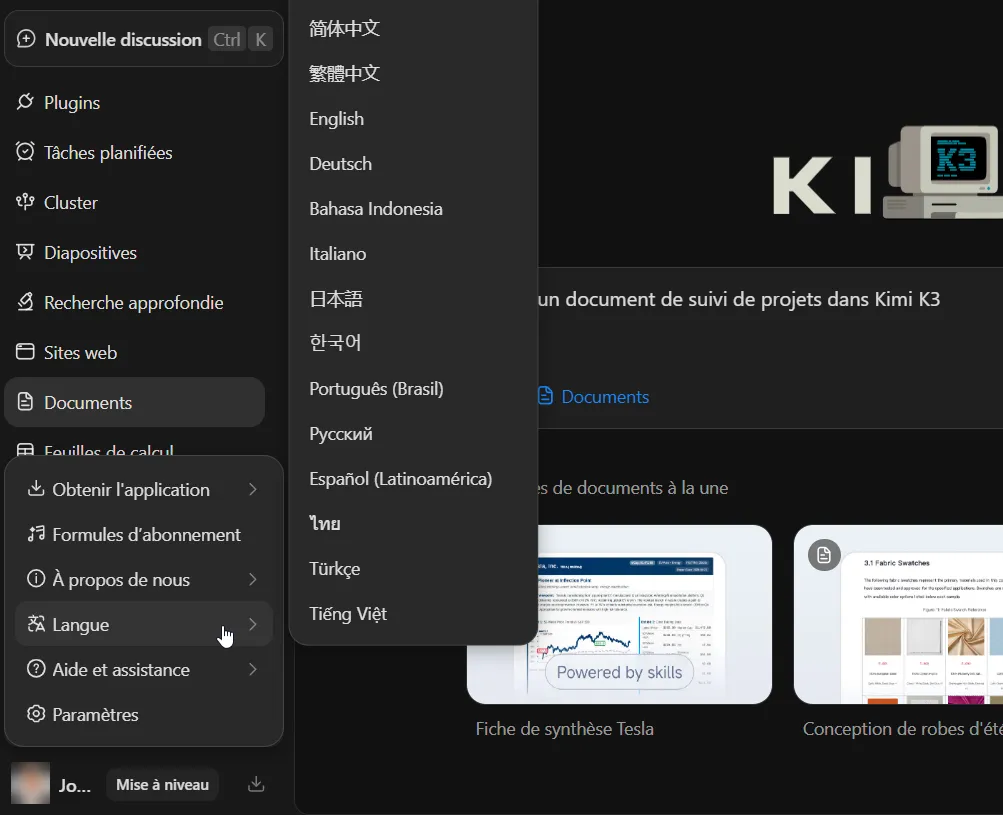Click the Recherche approfondie microscope icon
Screen dimensions: 1003x815
click(x=25, y=302)
